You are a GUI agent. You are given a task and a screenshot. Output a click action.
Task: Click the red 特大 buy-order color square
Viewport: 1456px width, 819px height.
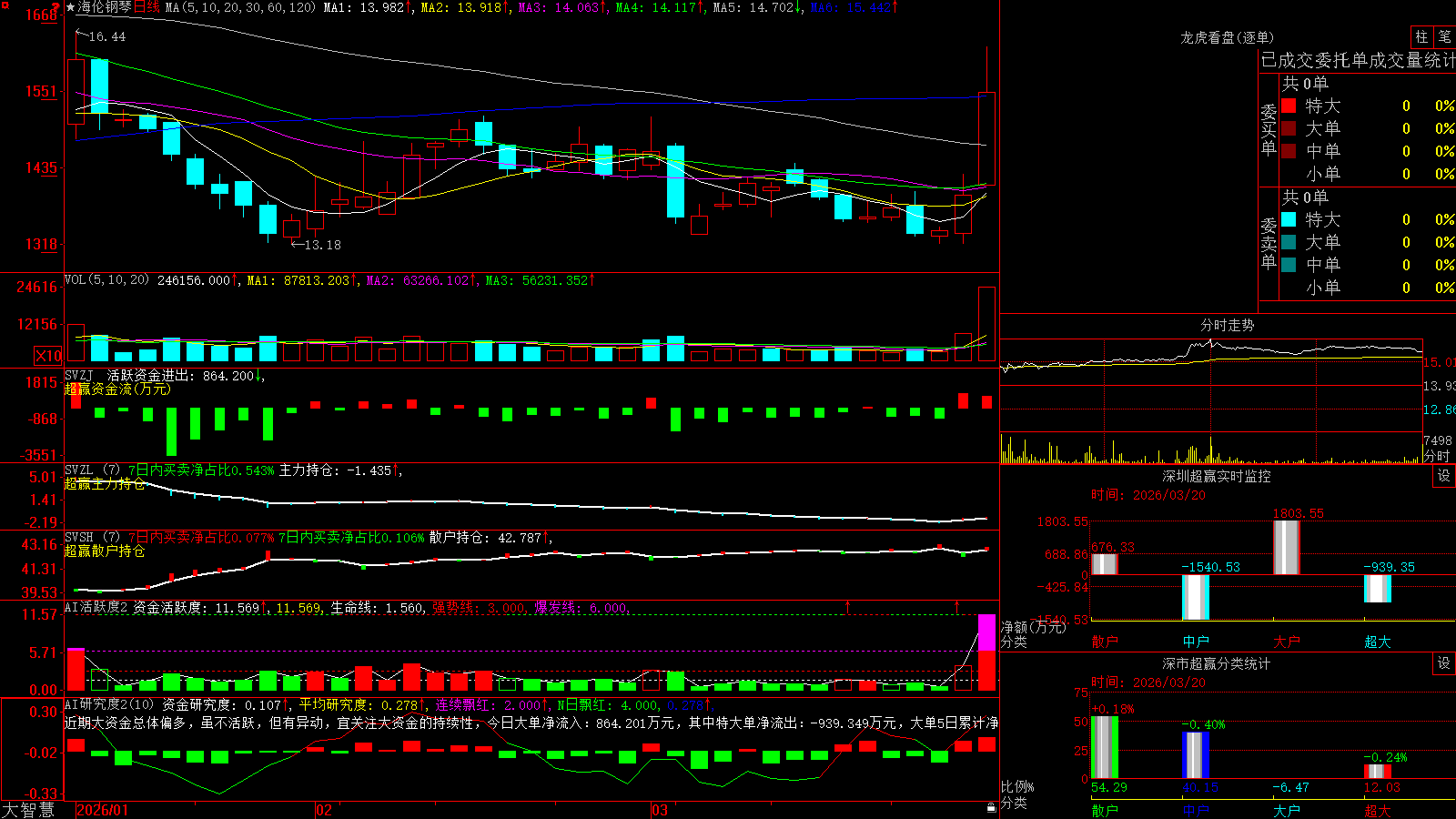pyautogui.click(x=1289, y=106)
